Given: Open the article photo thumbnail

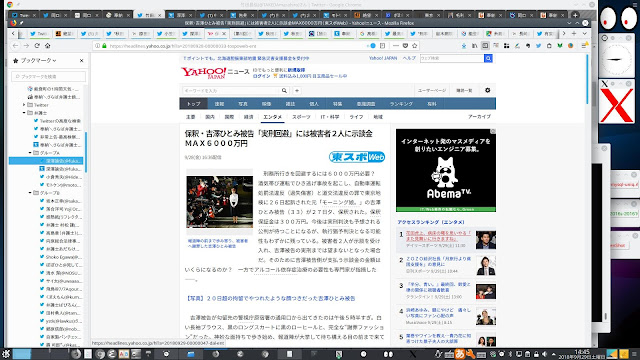Looking at the screenshot, I should click(220, 202).
